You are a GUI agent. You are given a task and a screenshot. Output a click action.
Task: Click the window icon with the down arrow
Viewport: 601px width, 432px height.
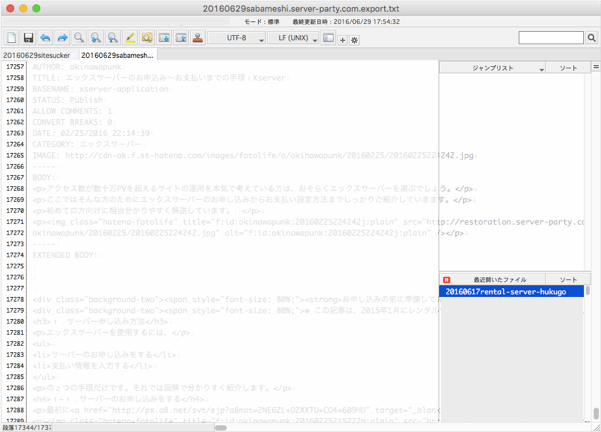(164, 38)
